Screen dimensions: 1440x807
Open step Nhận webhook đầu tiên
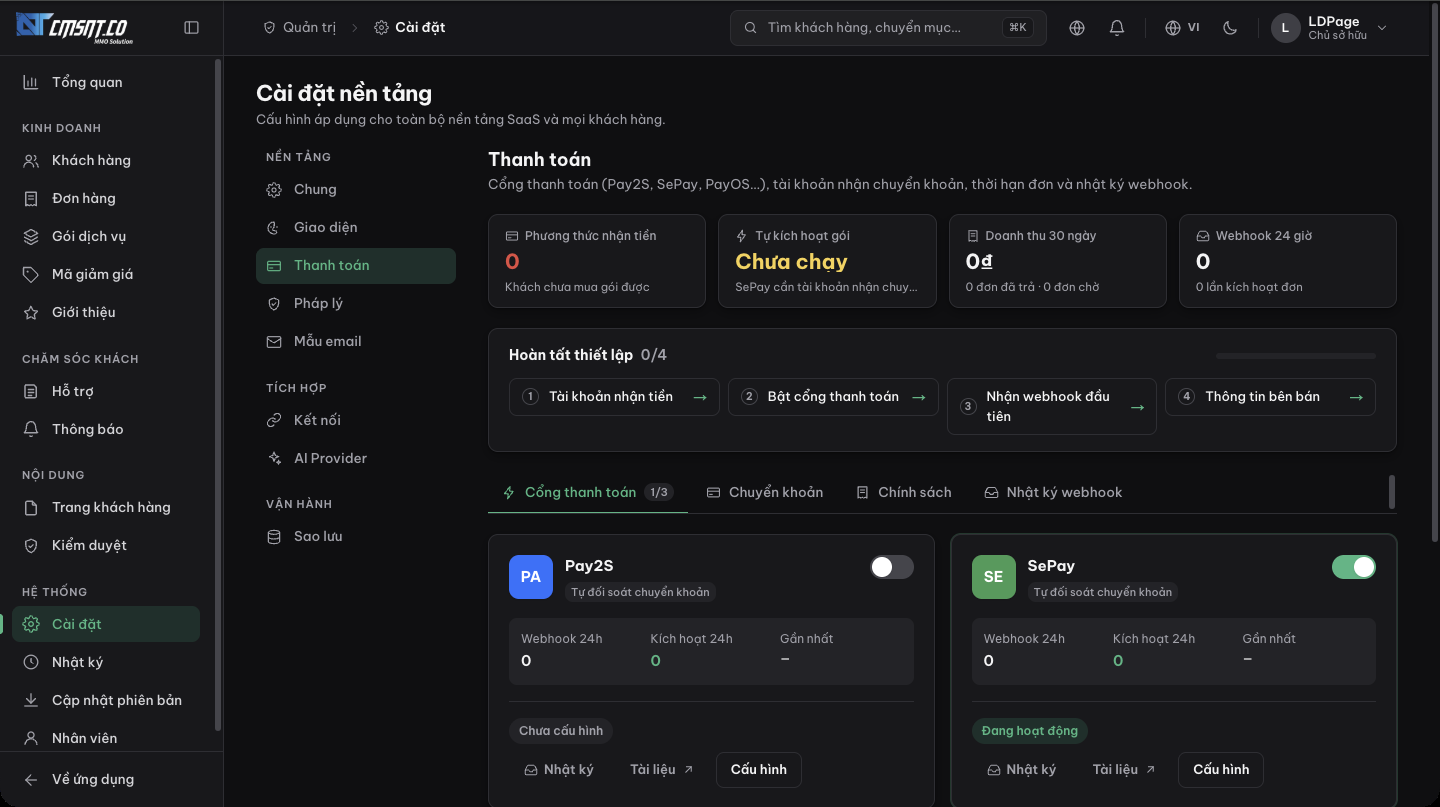pos(1052,406)
